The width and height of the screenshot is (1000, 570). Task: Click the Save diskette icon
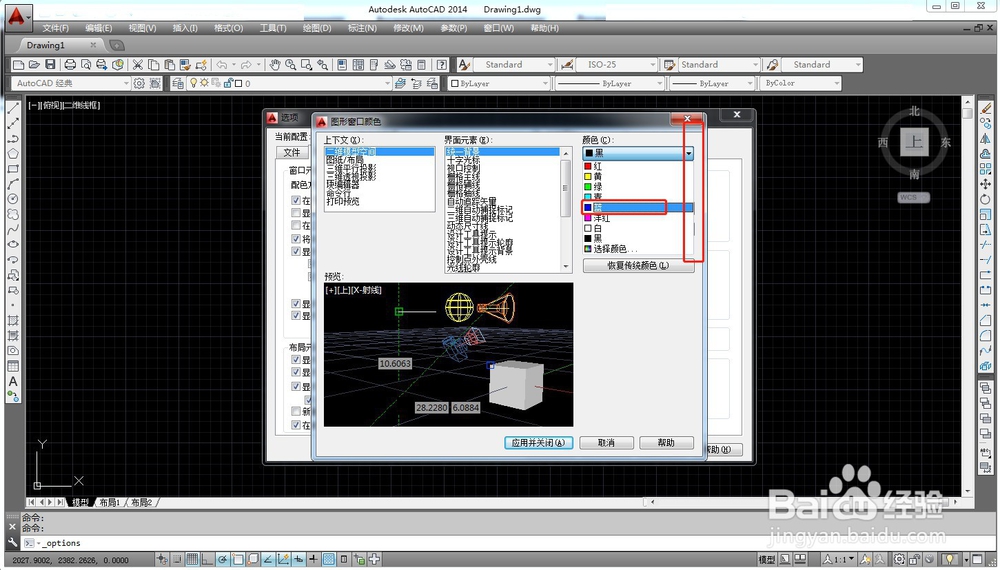tap(50, 64)
